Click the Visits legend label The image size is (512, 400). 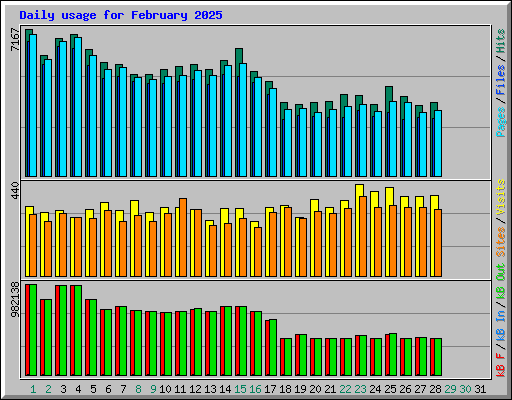(x=501, y=197)
